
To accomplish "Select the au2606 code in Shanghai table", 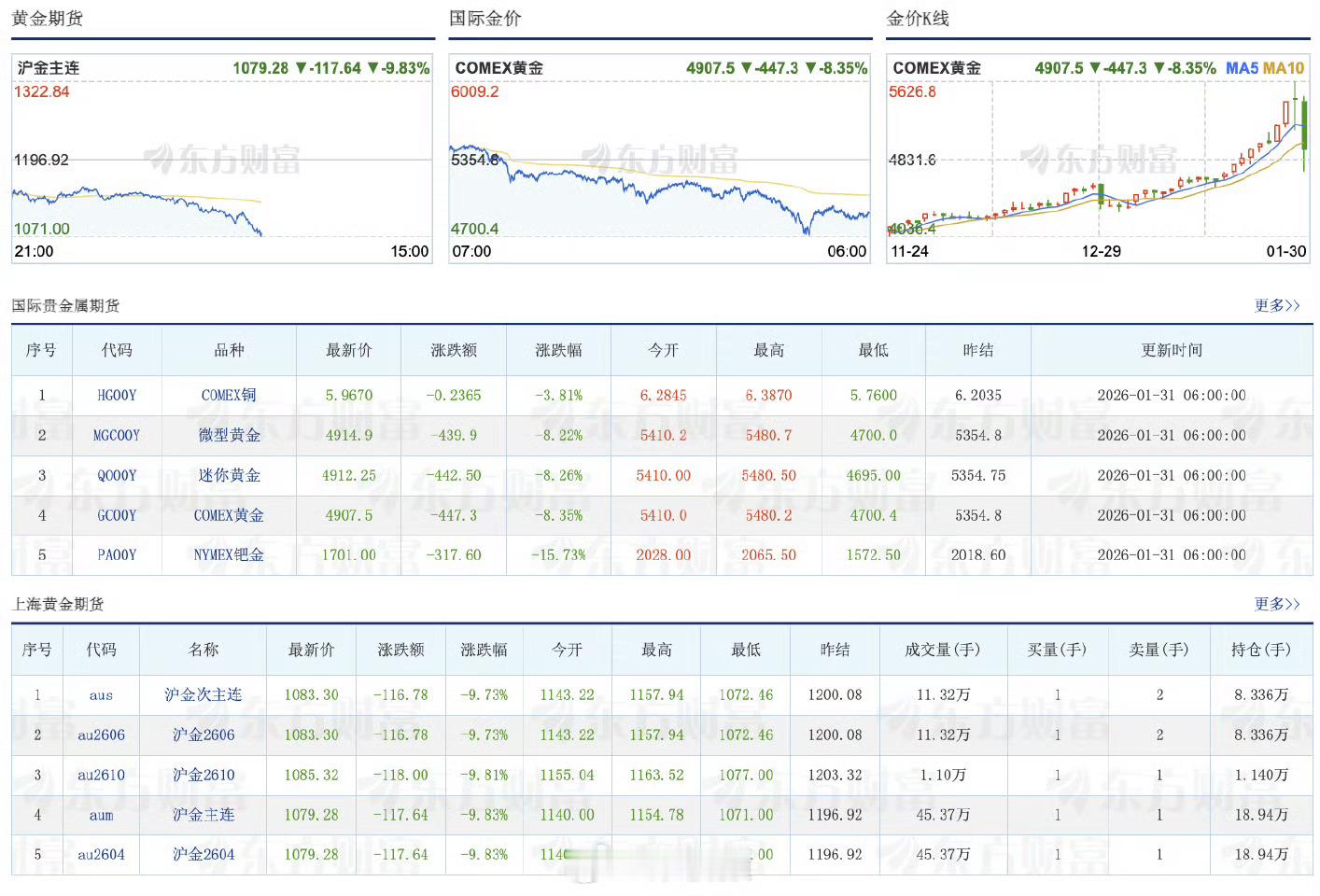I will tap(101, 735).
